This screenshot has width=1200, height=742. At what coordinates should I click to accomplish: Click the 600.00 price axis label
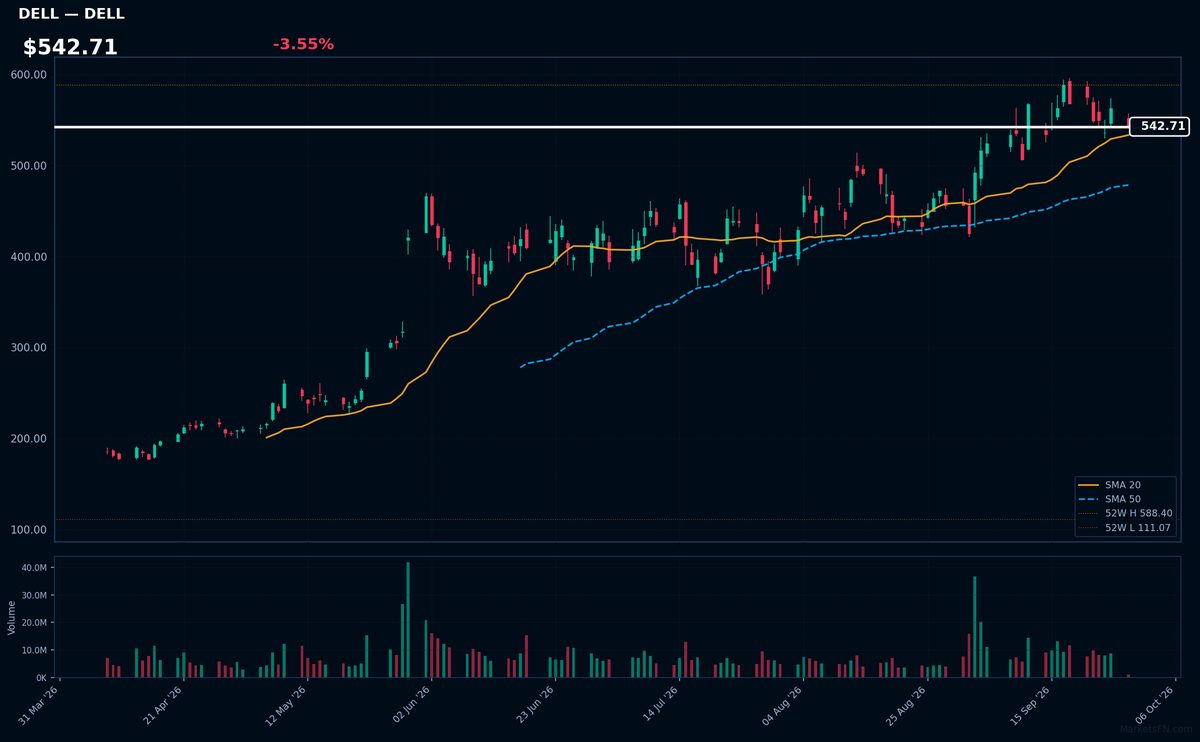pos(28,75)
